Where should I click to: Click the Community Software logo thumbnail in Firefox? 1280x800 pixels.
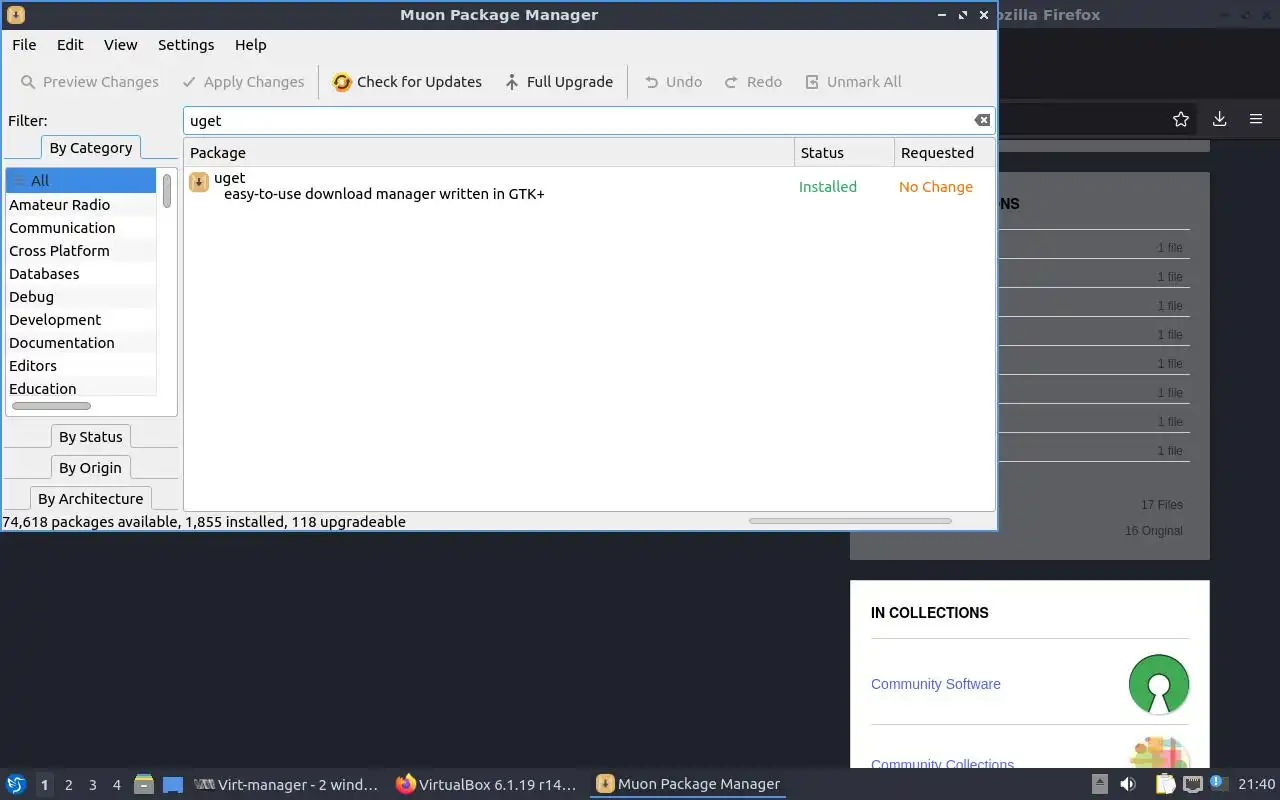1159,684
